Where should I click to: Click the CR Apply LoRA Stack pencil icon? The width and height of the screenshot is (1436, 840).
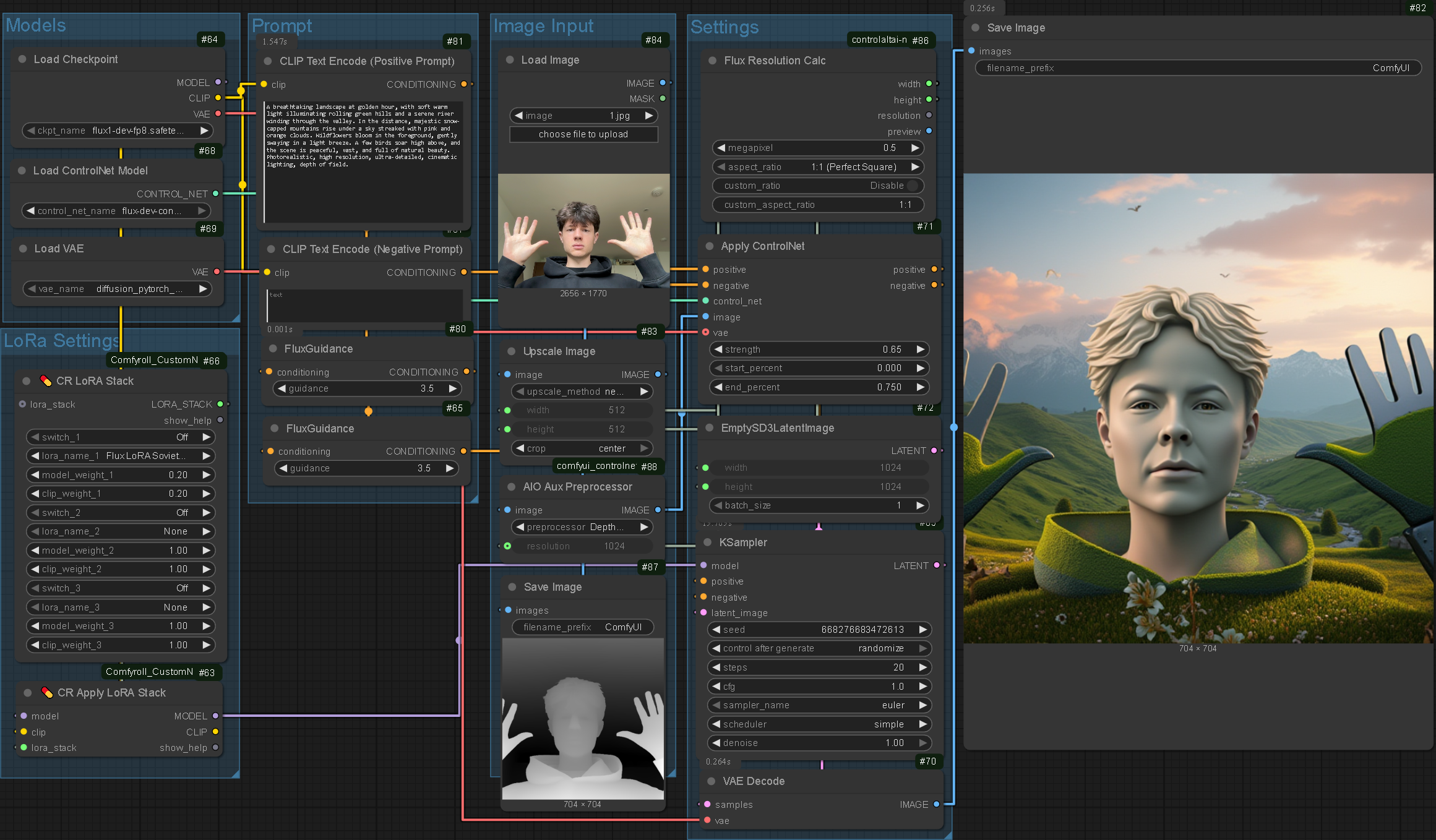click(47, 693)
